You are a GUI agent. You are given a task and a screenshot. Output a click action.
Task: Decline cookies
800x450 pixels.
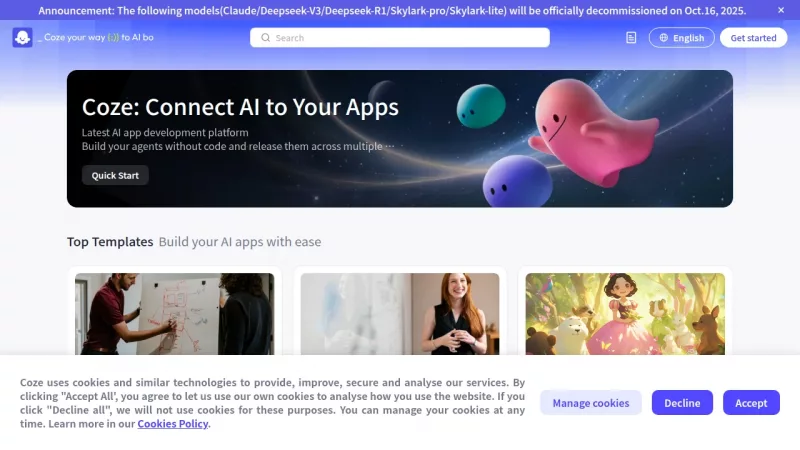coord(682,403)
